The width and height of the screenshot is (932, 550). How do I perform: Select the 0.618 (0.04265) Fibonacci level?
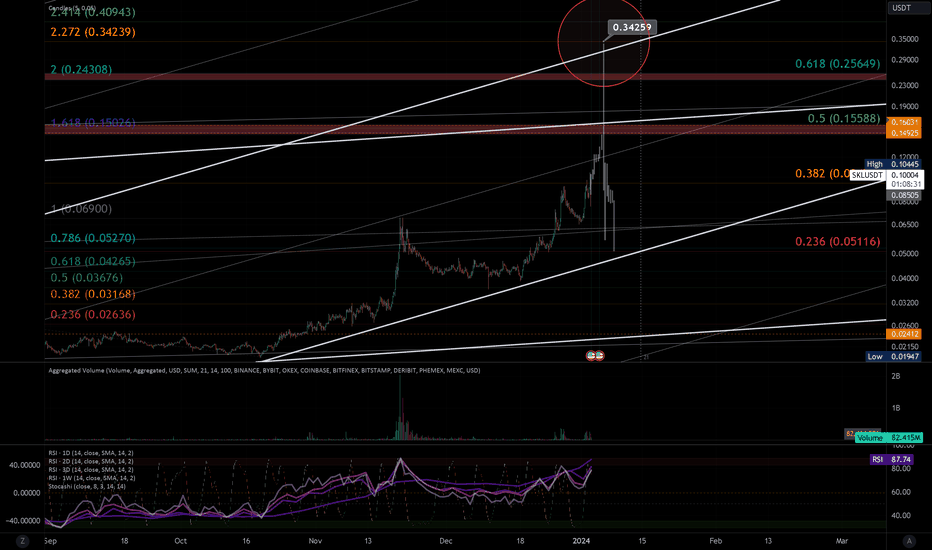click(93, 262)
